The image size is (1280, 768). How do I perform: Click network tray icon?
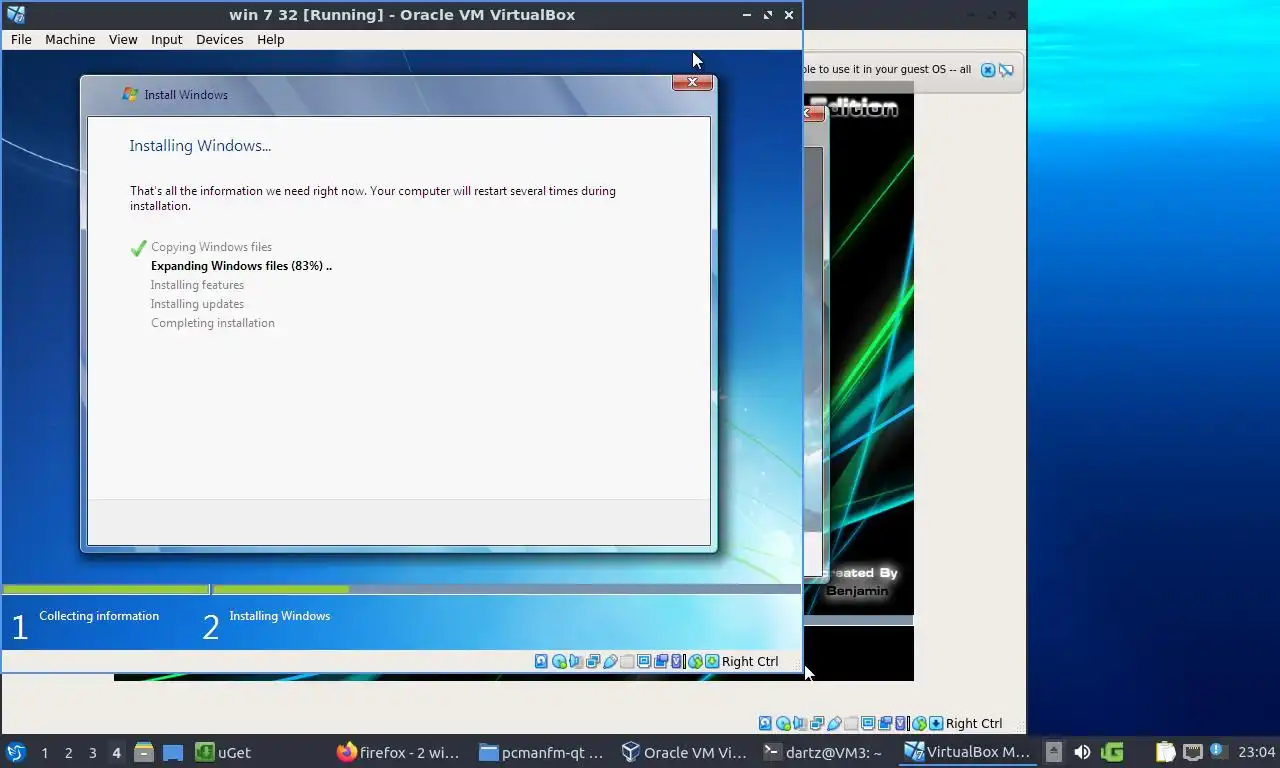pyautogui.click(x=1192, y=752)
